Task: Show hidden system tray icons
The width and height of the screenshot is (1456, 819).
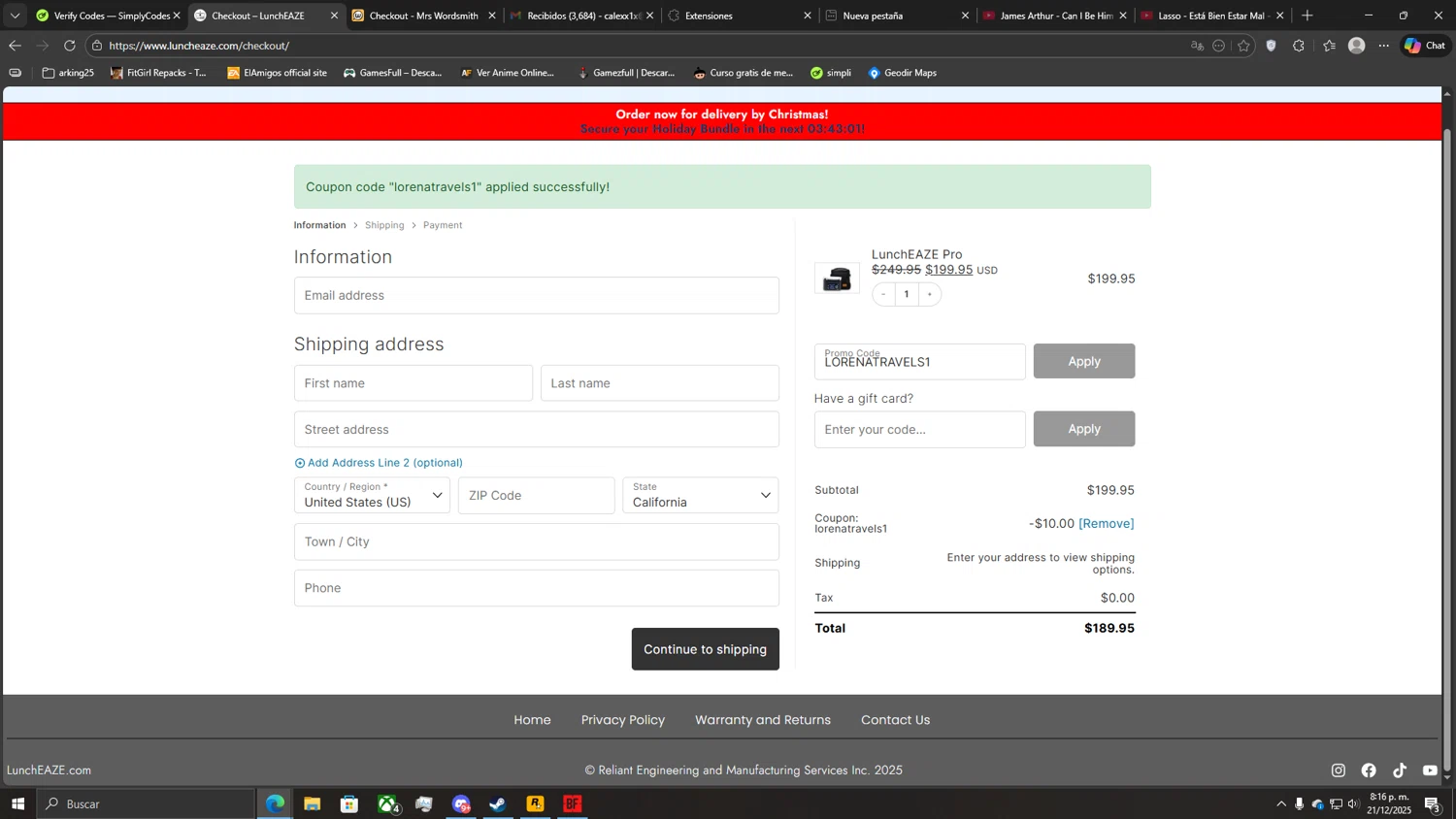Action: point(1281,803)
